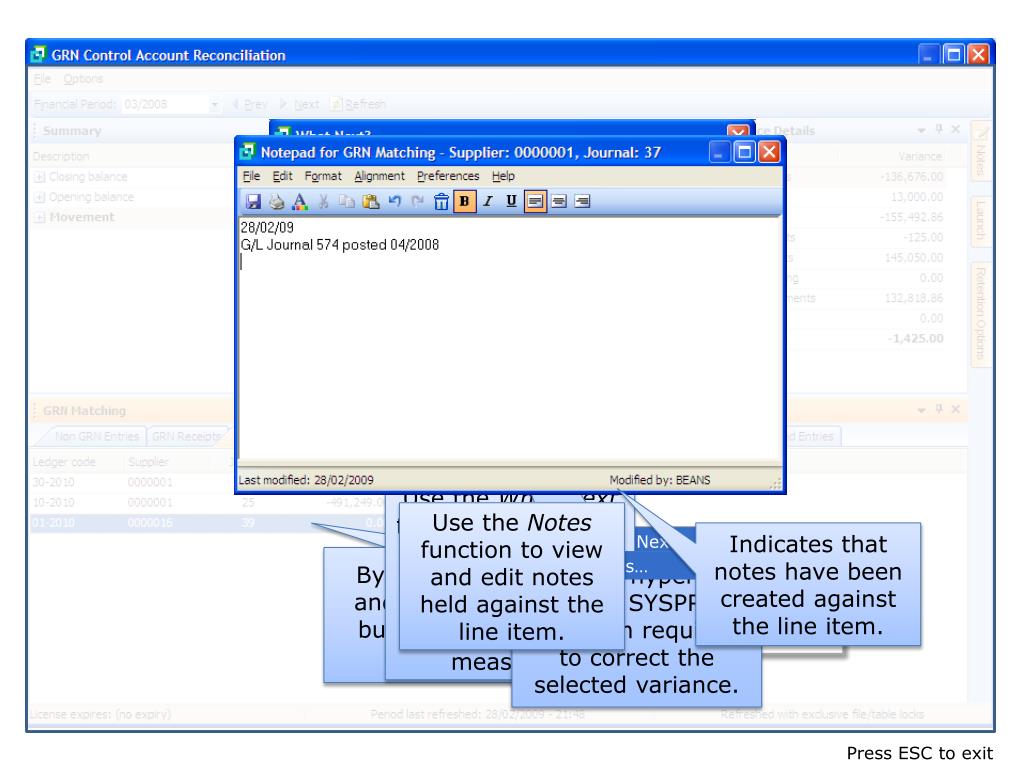Viewport: 1024px width, 768px height.
Task: Pin the upper-right details pane
Action: click(x=939, y=130)
